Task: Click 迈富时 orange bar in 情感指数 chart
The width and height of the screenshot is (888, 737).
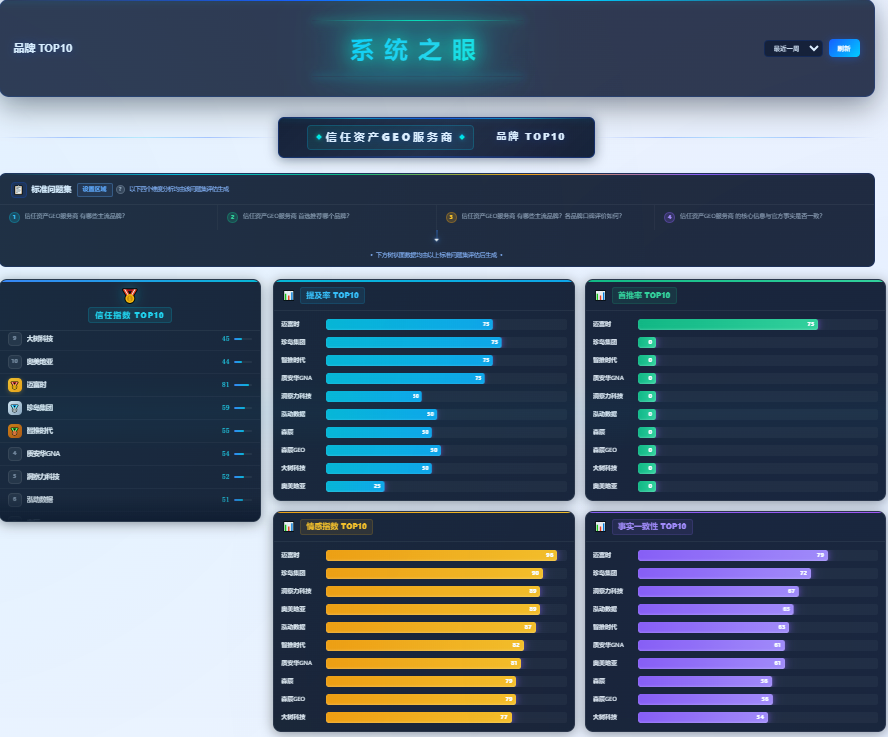Action: [x=441, y=555]
